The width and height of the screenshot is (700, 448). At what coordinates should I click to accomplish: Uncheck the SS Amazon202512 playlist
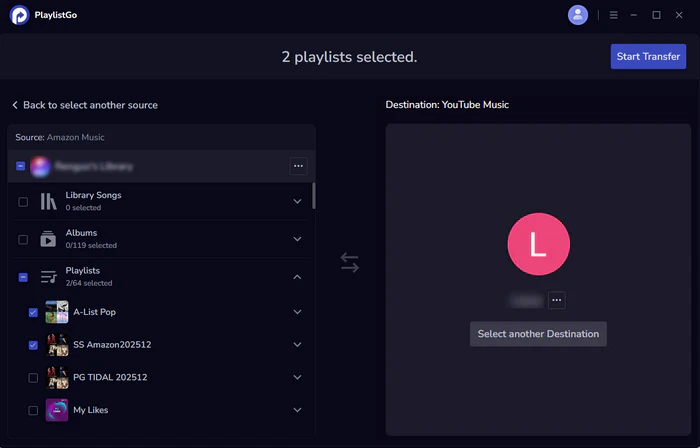[x=33, y=345]
